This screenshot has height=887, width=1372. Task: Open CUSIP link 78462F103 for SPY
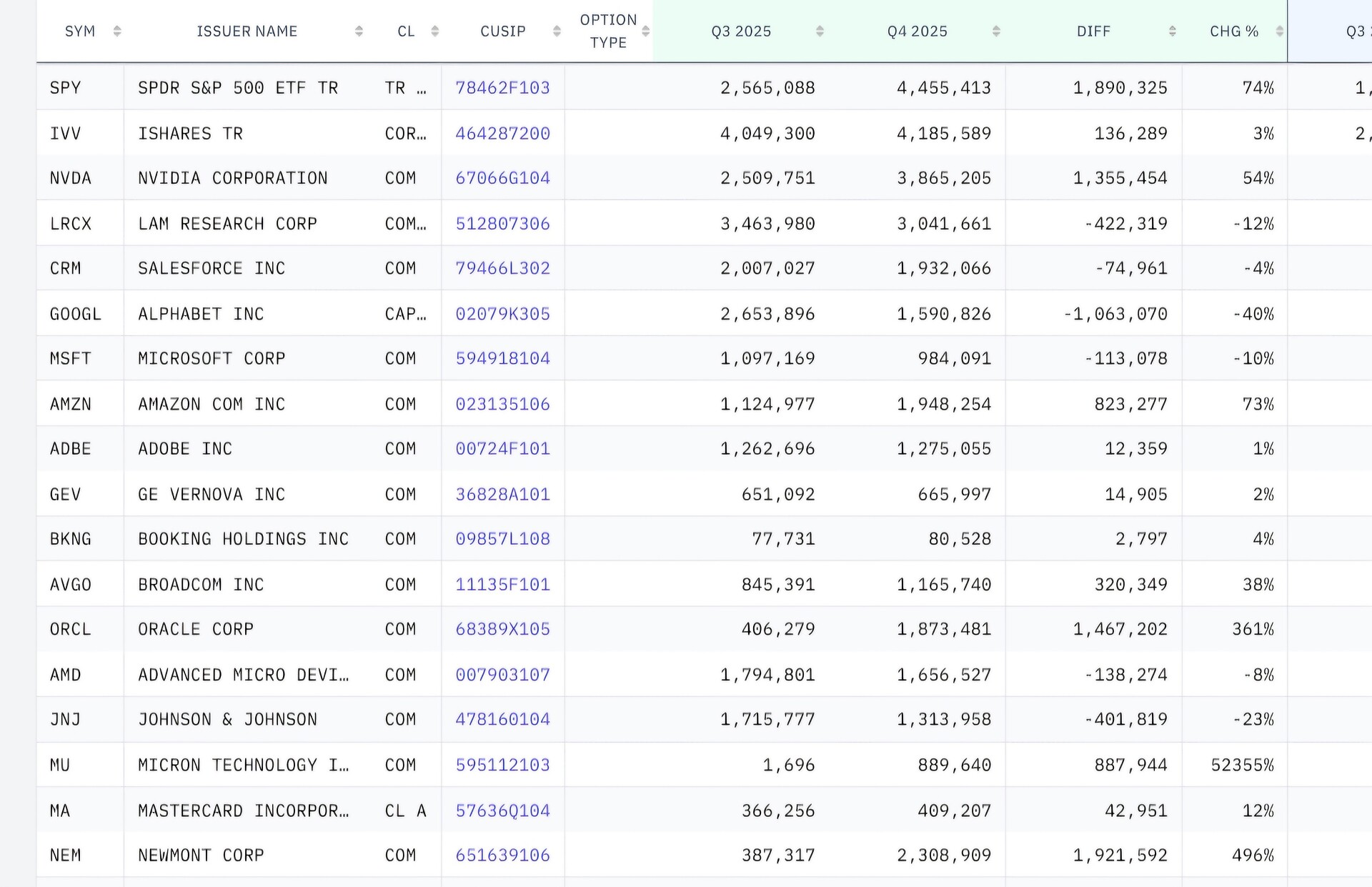click(x=502, y=88)
